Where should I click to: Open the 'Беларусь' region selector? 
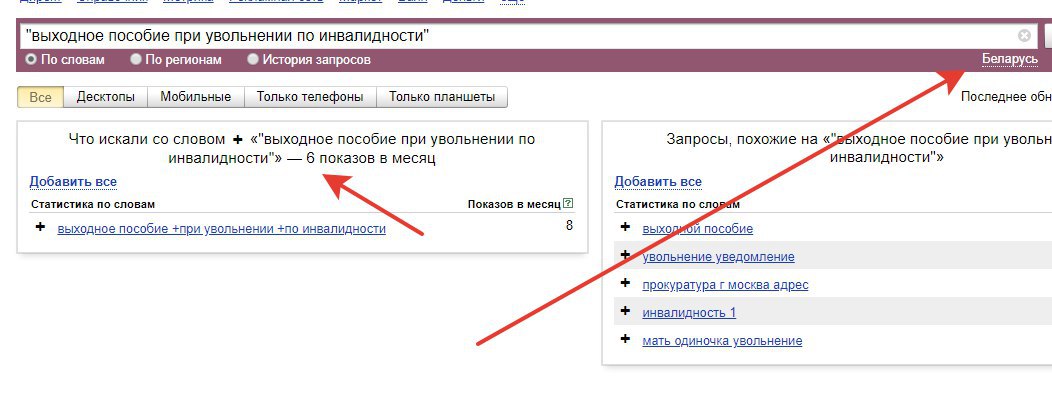point(1010,59)
